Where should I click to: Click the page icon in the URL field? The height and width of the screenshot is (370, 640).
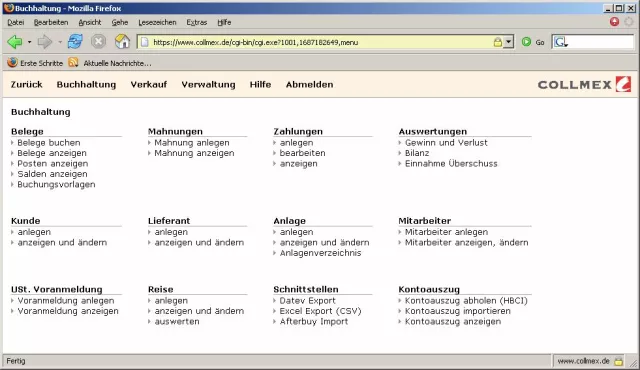click(144, 42)
